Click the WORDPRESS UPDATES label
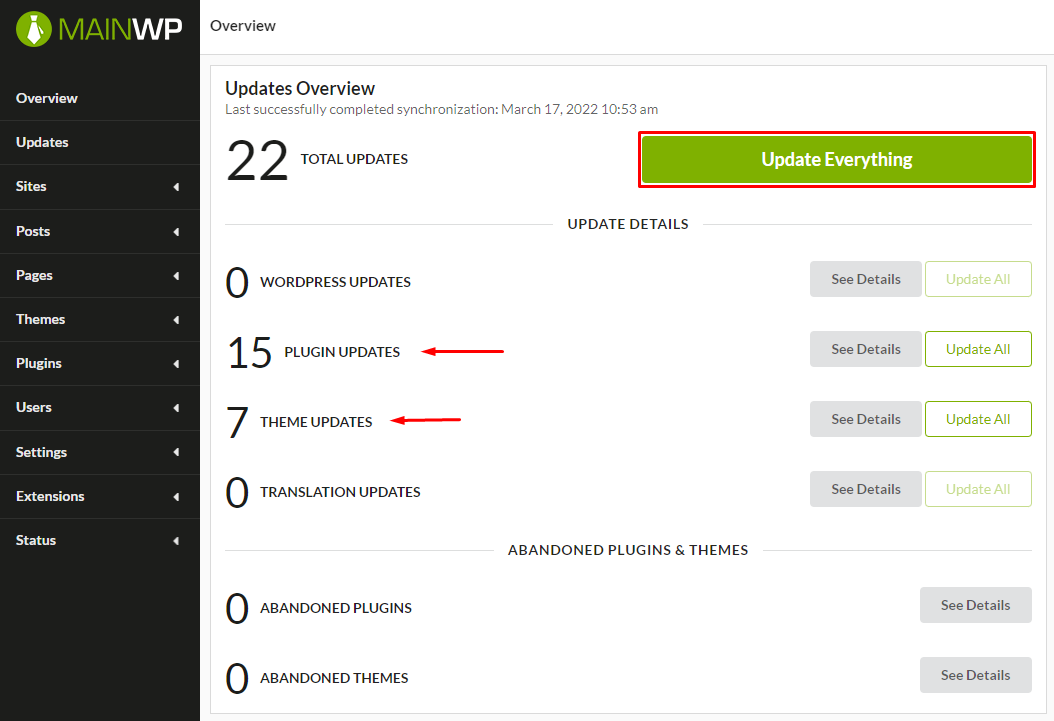The height and width of the screenshot is (721, 1054). click(335, 282)
